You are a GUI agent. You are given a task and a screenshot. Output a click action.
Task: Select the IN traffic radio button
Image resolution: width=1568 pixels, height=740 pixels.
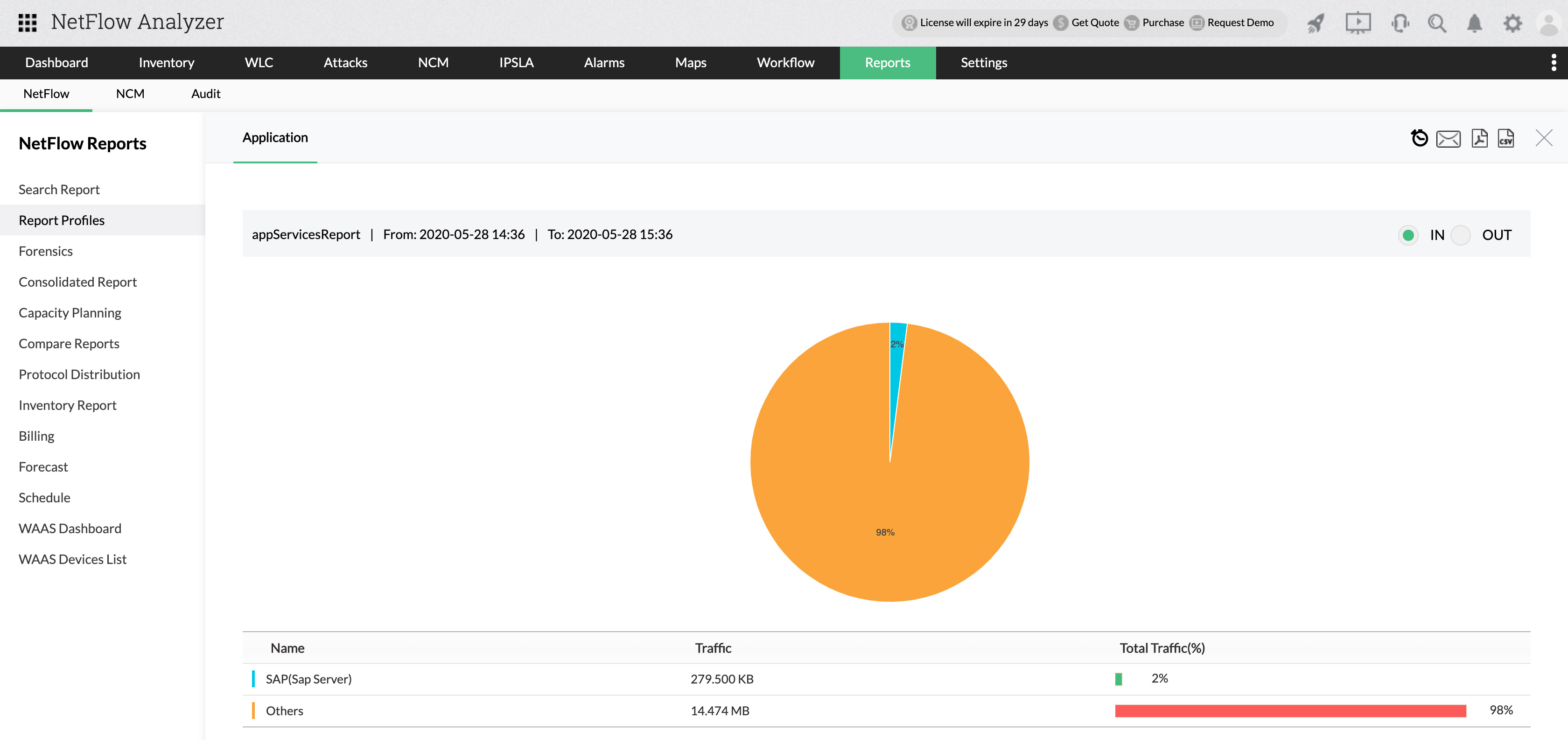pos(1408,235)
